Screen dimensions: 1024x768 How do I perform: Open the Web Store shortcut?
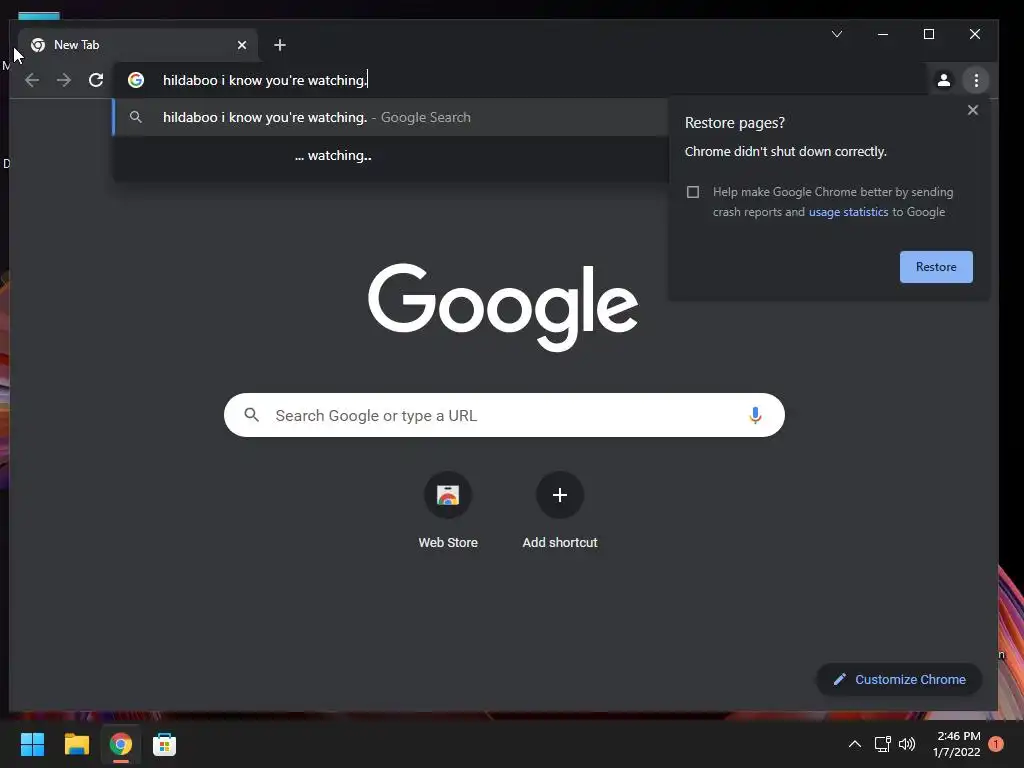pos(448,512)
